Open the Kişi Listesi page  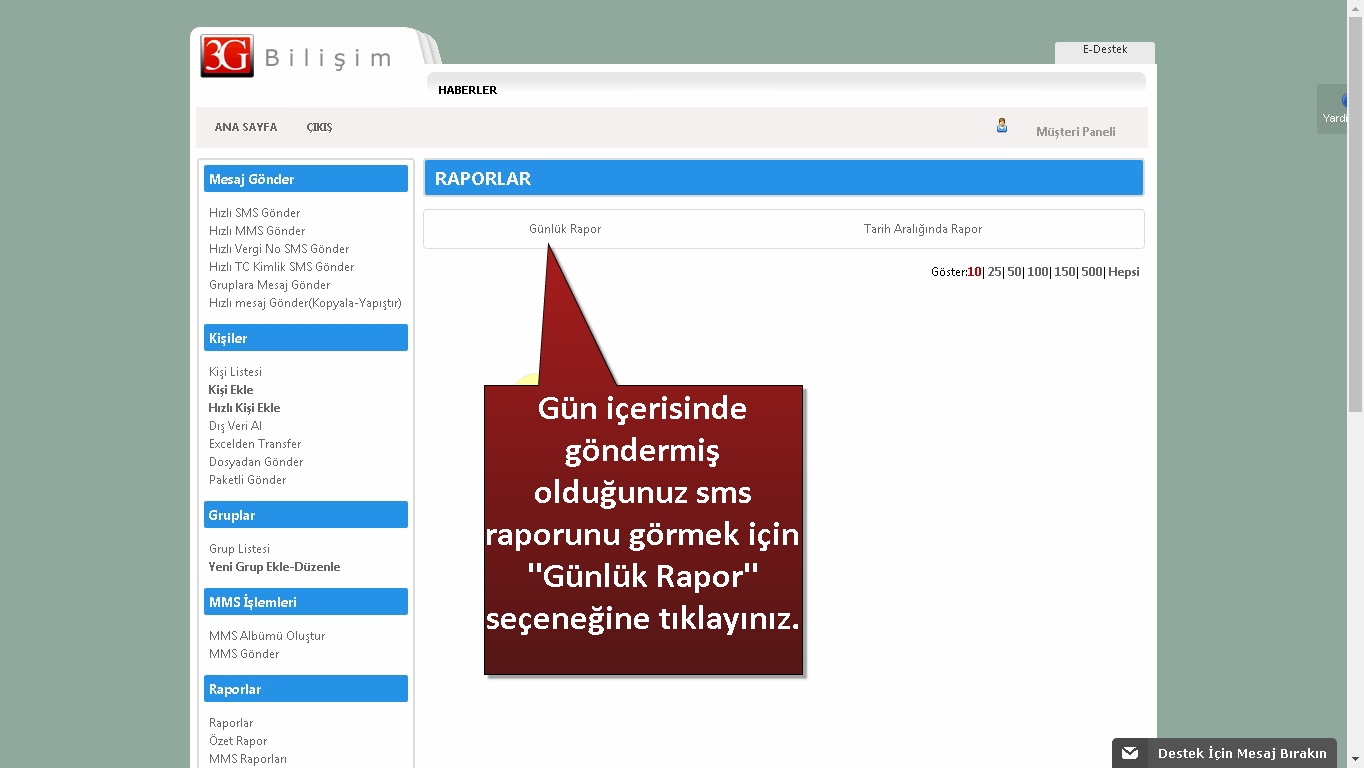(235, 372)
